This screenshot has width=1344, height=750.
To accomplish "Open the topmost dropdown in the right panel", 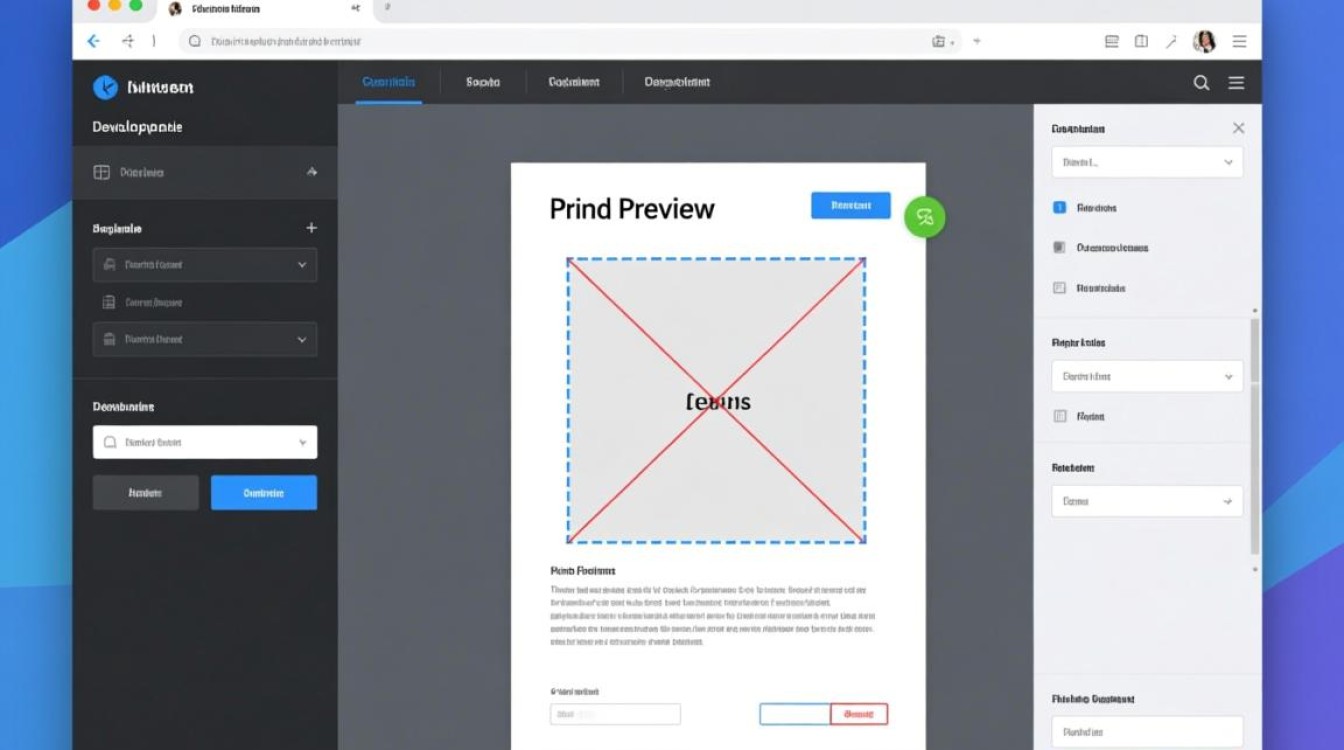I will [1147, 162].
